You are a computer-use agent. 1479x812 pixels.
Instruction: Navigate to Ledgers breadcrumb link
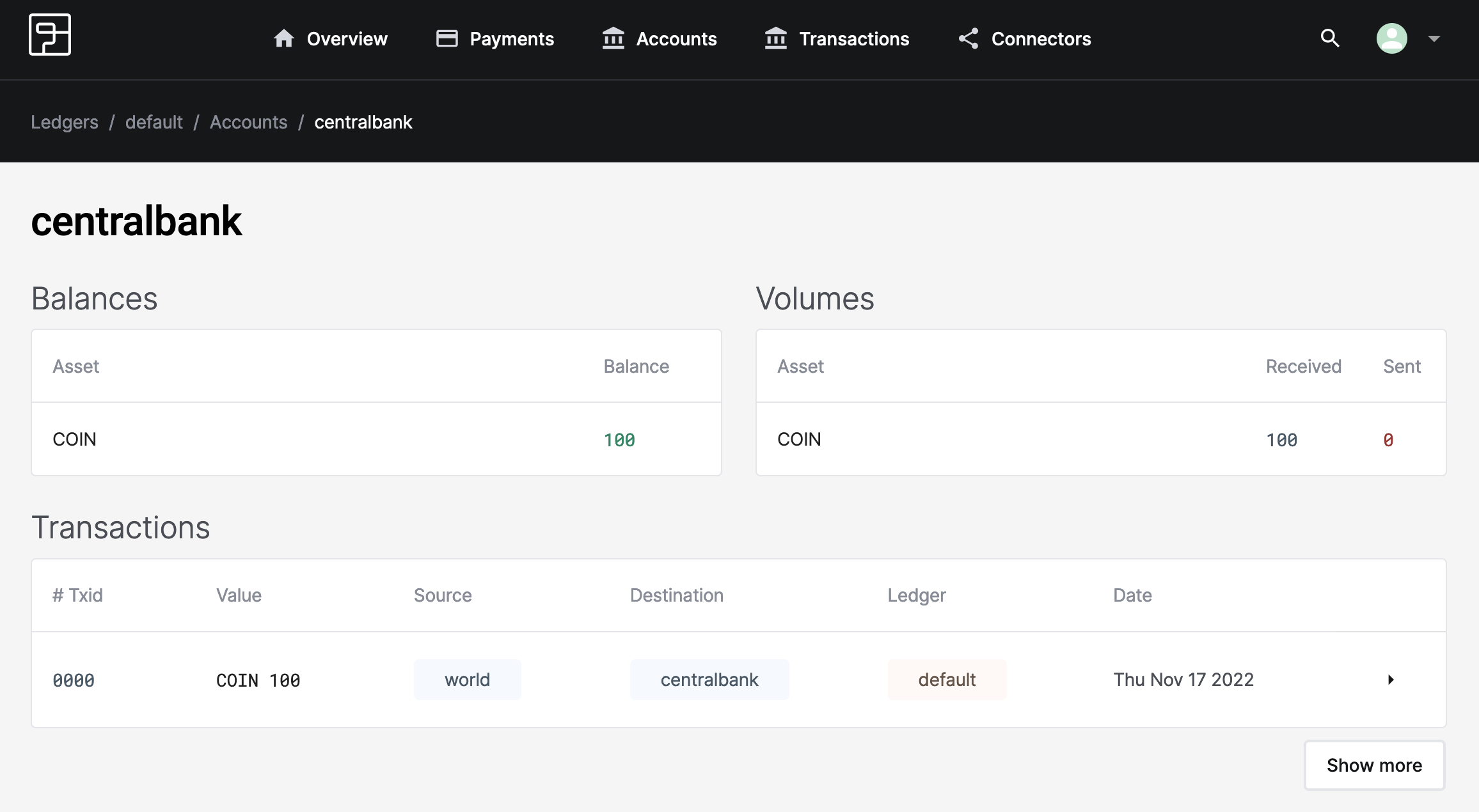click(65, 122)
